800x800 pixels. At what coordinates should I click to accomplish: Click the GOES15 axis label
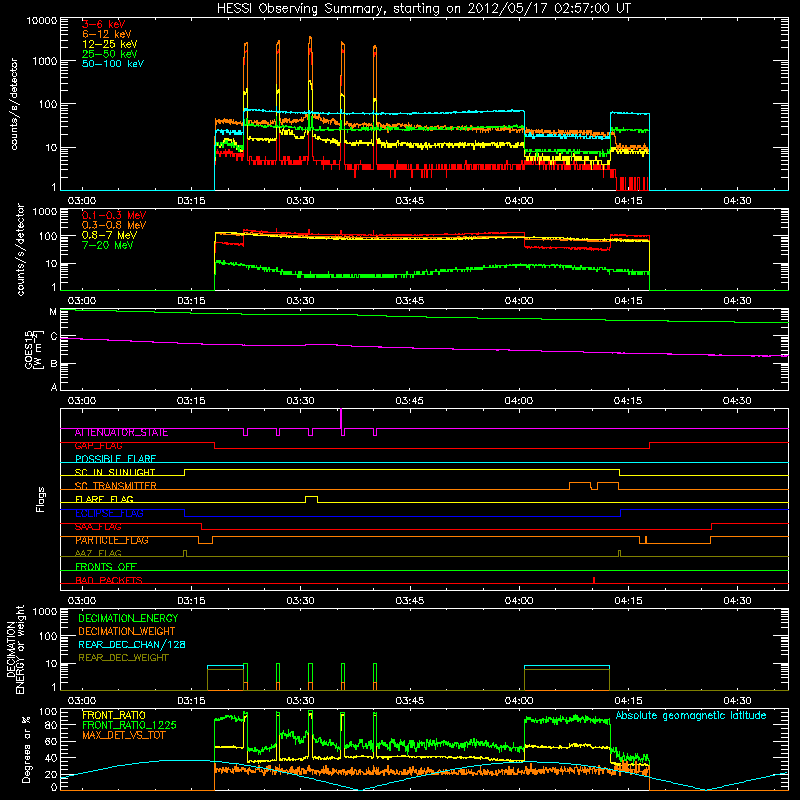tap(32, 349)
